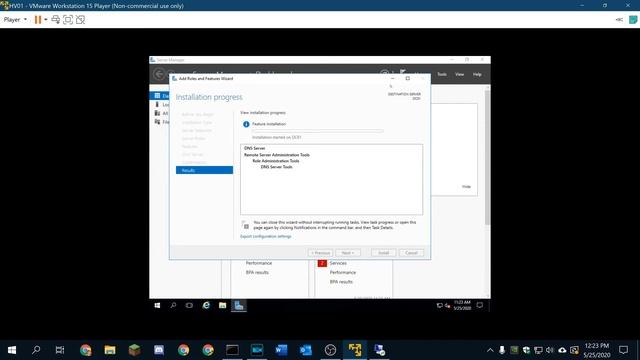Click the Results step in wizard sidebar
Image resolution: width=640 pixels, height=360 pixels.
pyautogui.click(x=204, y=170)
